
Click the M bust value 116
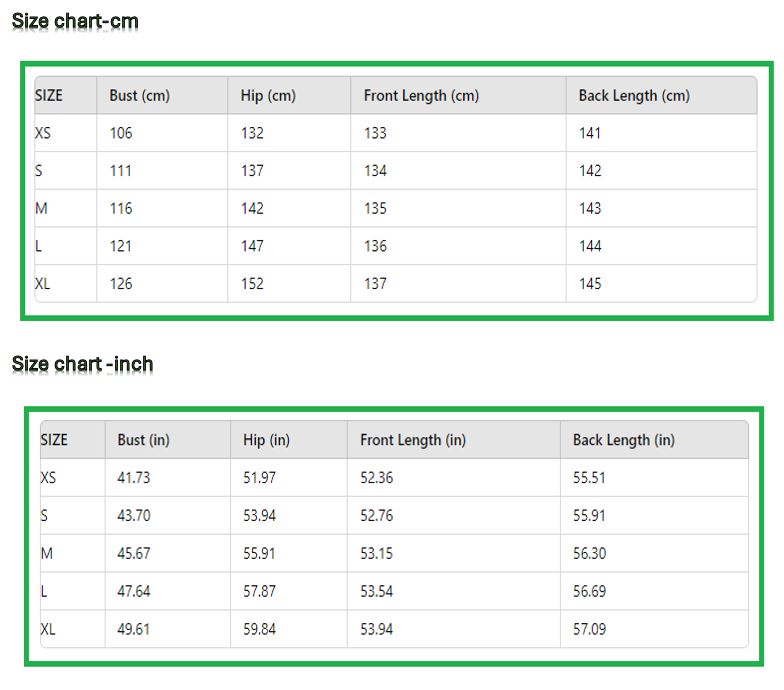[x=121, y=209]
